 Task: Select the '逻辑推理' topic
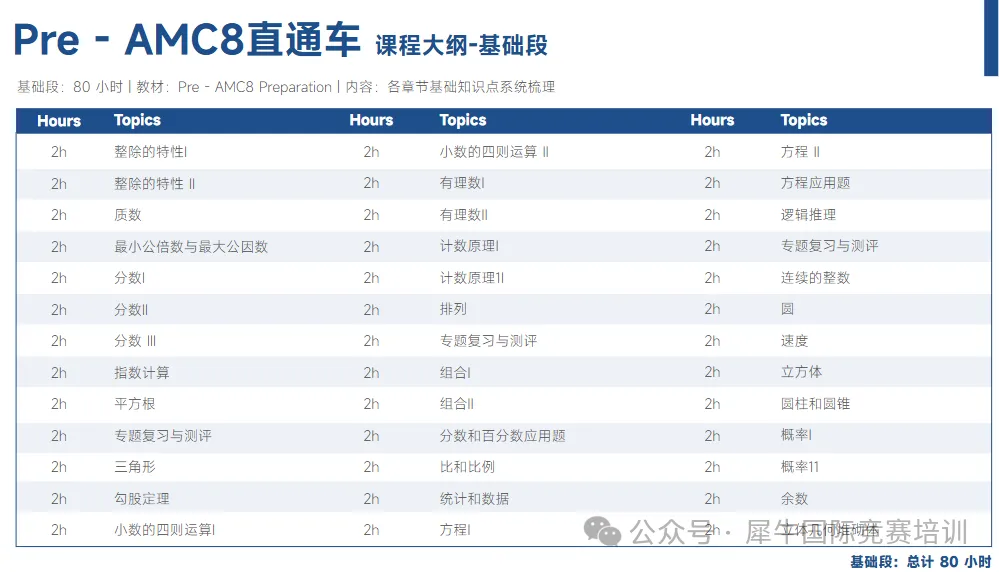809,215
